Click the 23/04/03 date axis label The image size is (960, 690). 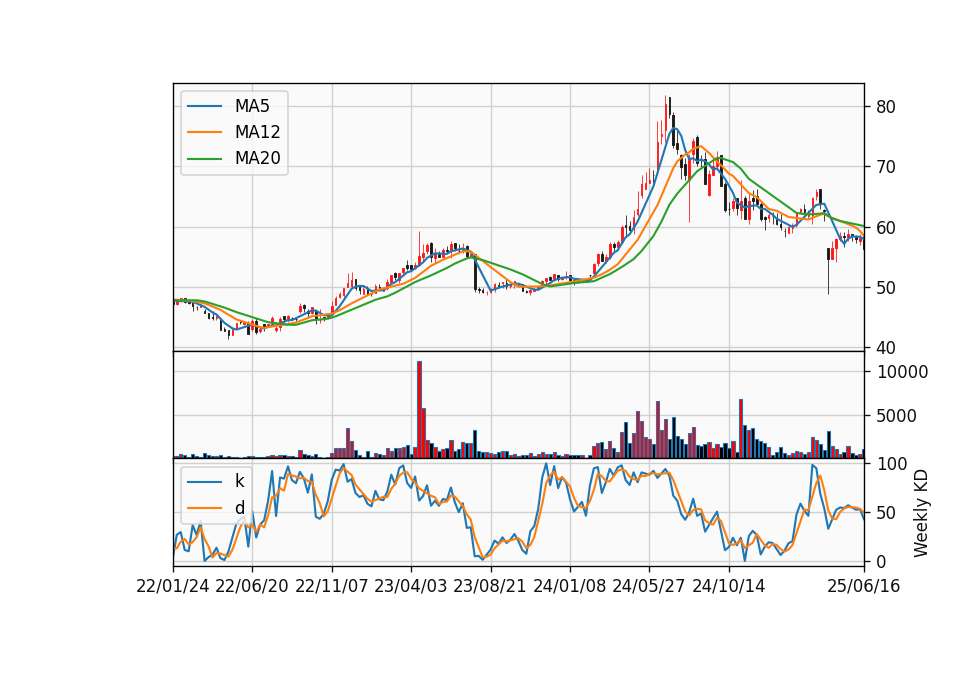pyautogui.click(x=411, y=586)
